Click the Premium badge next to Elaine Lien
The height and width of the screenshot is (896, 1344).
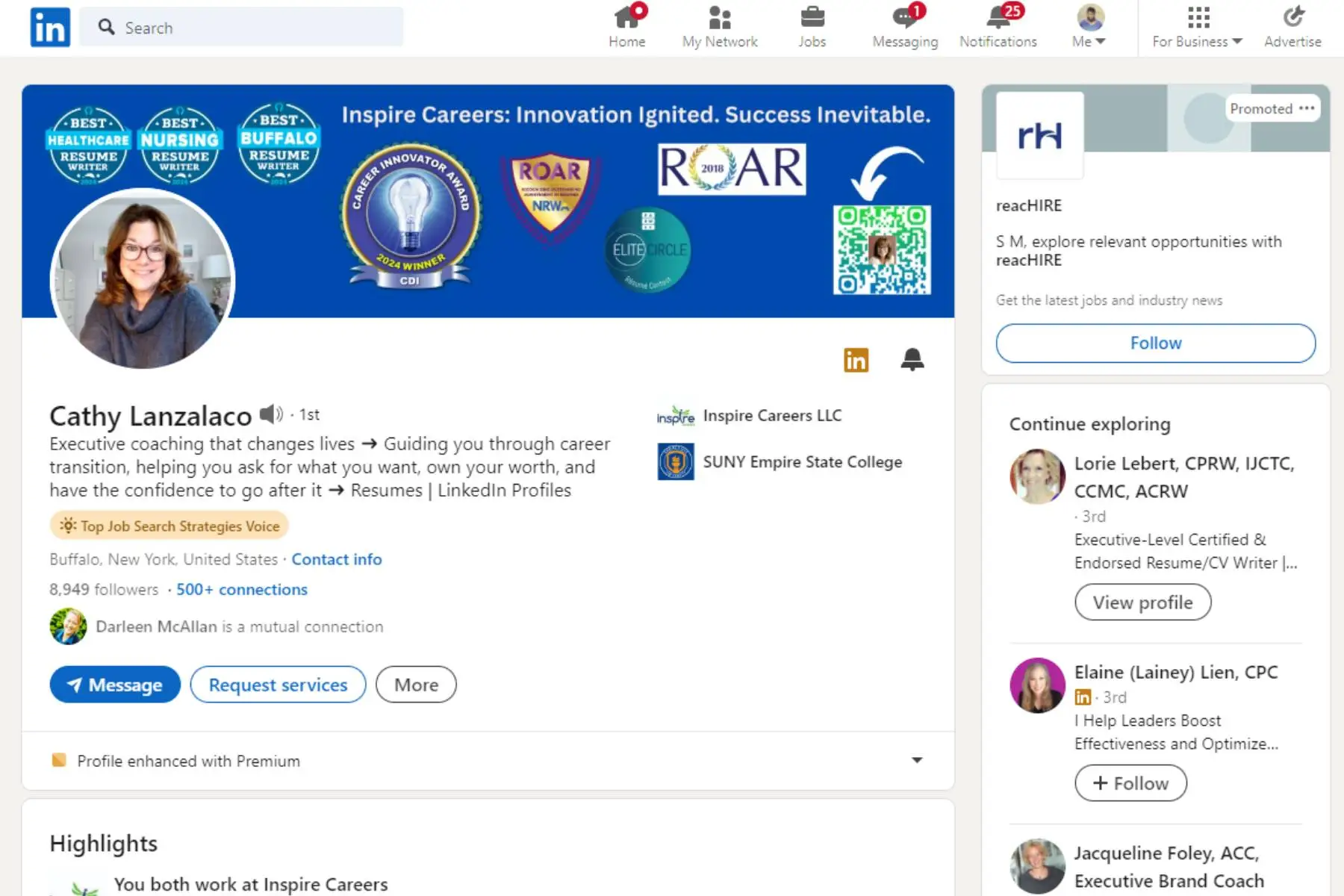click(x=1083, y=697)
